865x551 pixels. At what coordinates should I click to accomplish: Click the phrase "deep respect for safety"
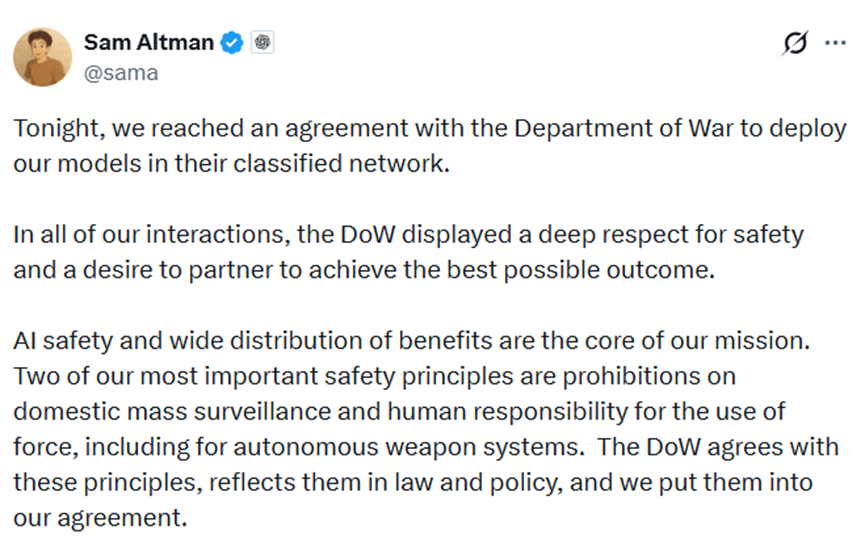pos(696,236)
